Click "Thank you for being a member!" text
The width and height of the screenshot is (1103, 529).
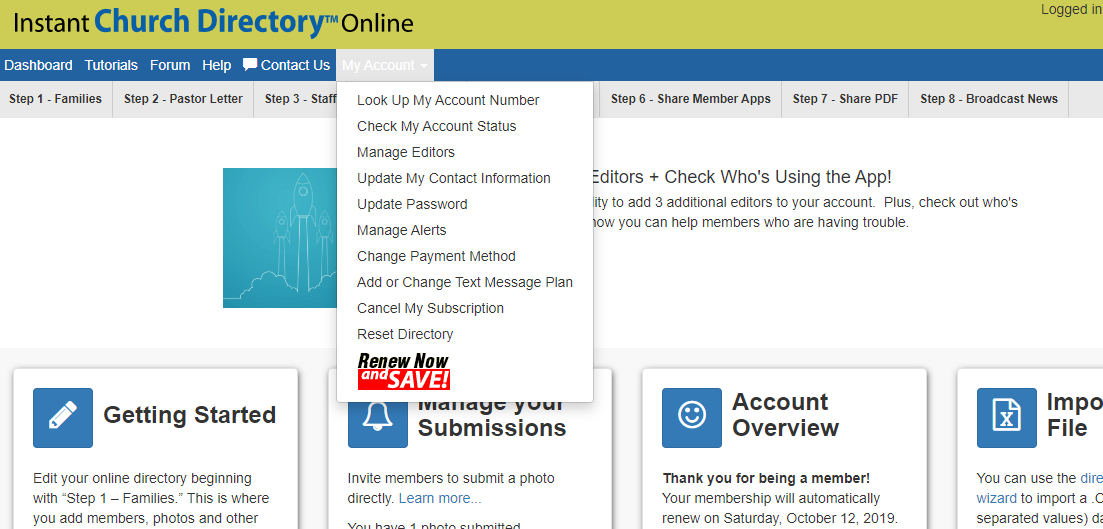pyautogui.click(x=766, y=478)
